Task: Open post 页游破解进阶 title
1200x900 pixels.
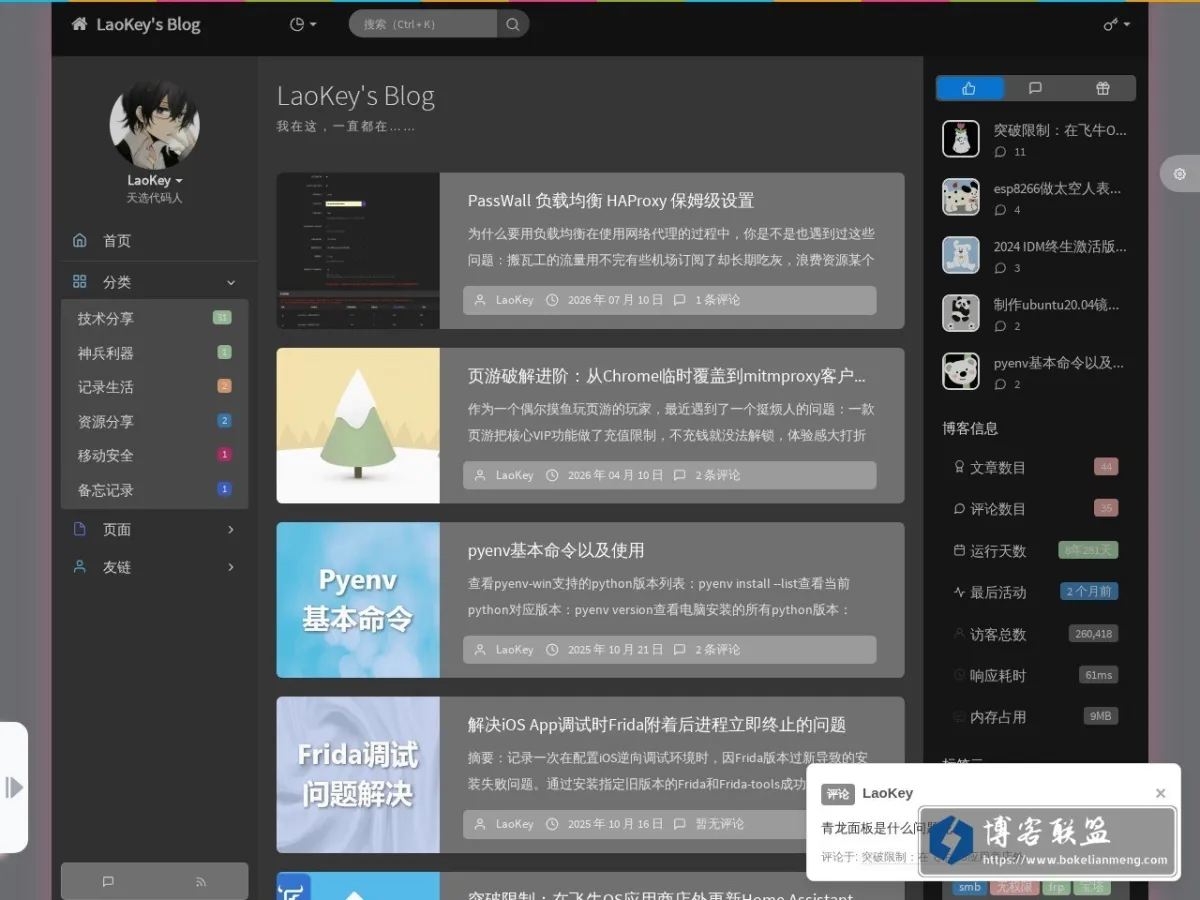Action: pyautogui.click(x=667, y=376)
